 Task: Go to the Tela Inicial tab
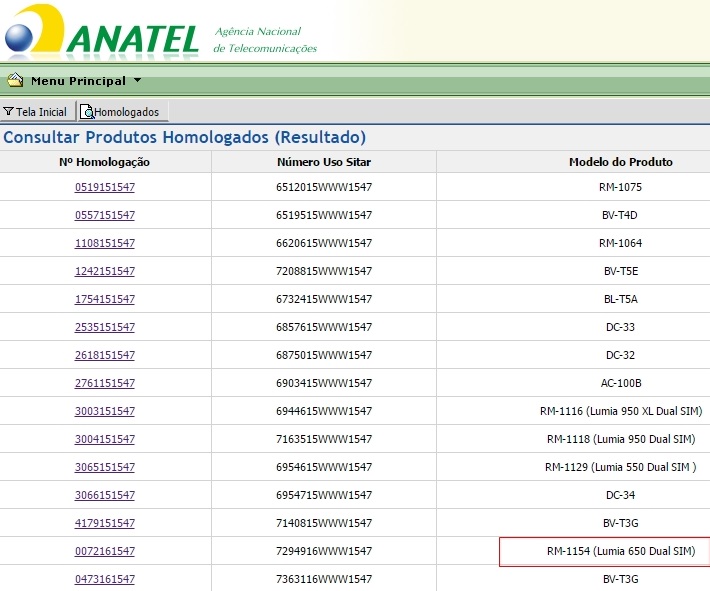pos(38,111)
